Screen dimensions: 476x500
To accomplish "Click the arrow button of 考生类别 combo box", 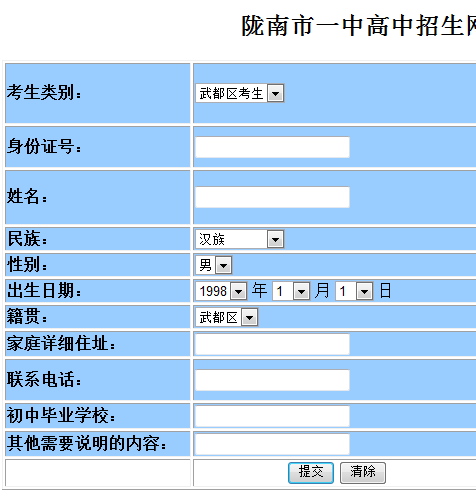I will click(276, 93).
